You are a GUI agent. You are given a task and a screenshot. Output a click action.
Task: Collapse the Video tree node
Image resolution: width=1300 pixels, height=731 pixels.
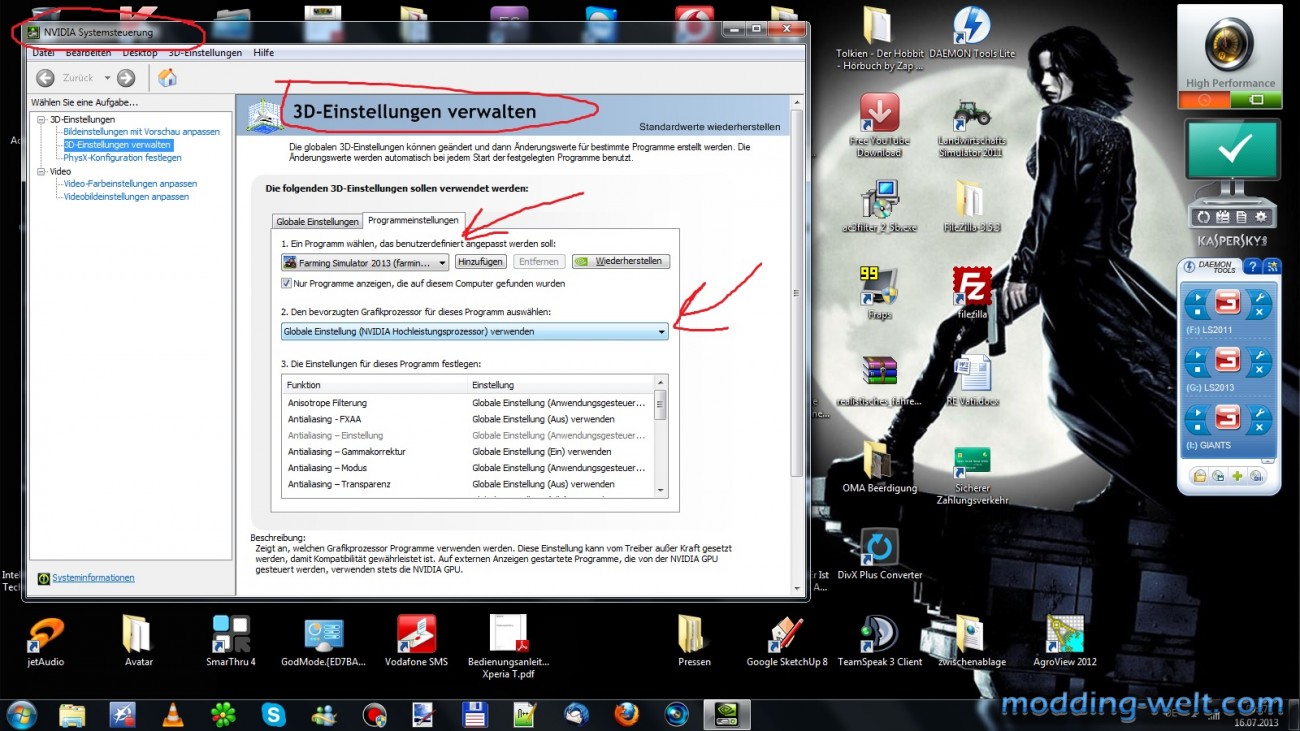(x=41, y=172)
